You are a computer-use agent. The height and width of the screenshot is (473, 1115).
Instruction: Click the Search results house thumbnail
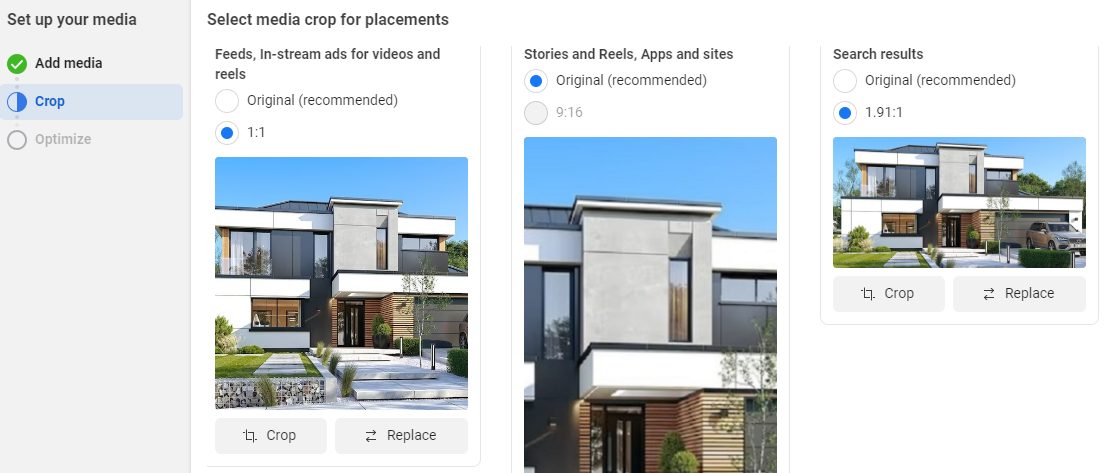(959, 203)
